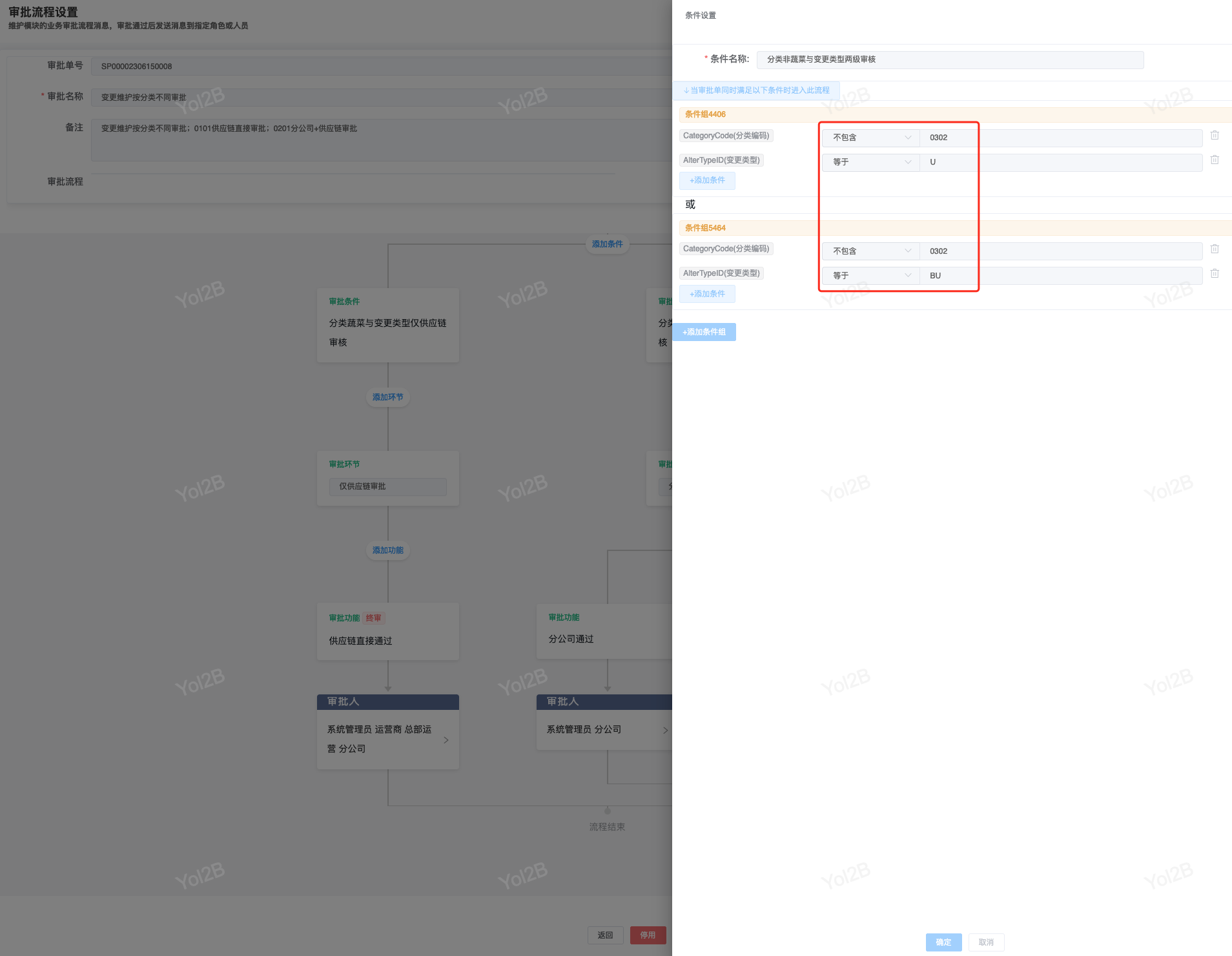This screenshot has width=1232, height=956.
Task: Open operator dropdown for AlterTypeID in 条件组5464
Action: (871, 276)
